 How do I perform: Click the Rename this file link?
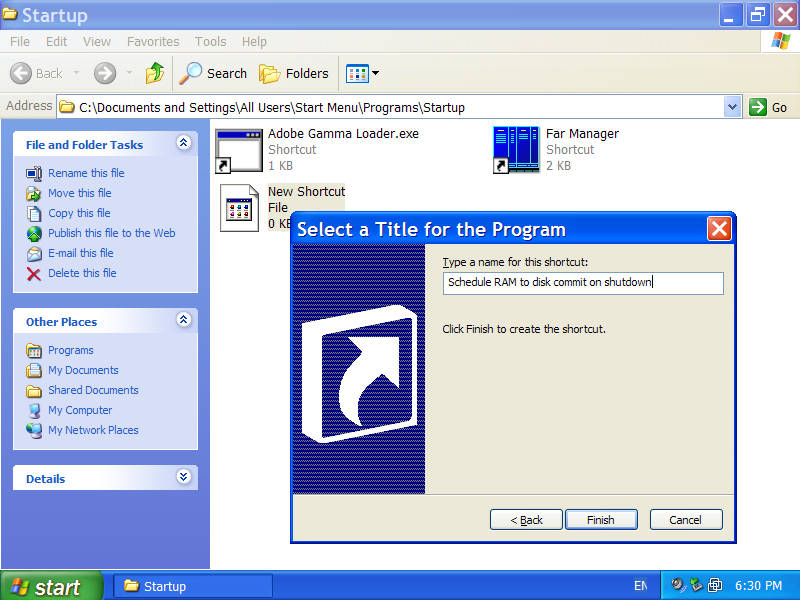tap(86, 173)
